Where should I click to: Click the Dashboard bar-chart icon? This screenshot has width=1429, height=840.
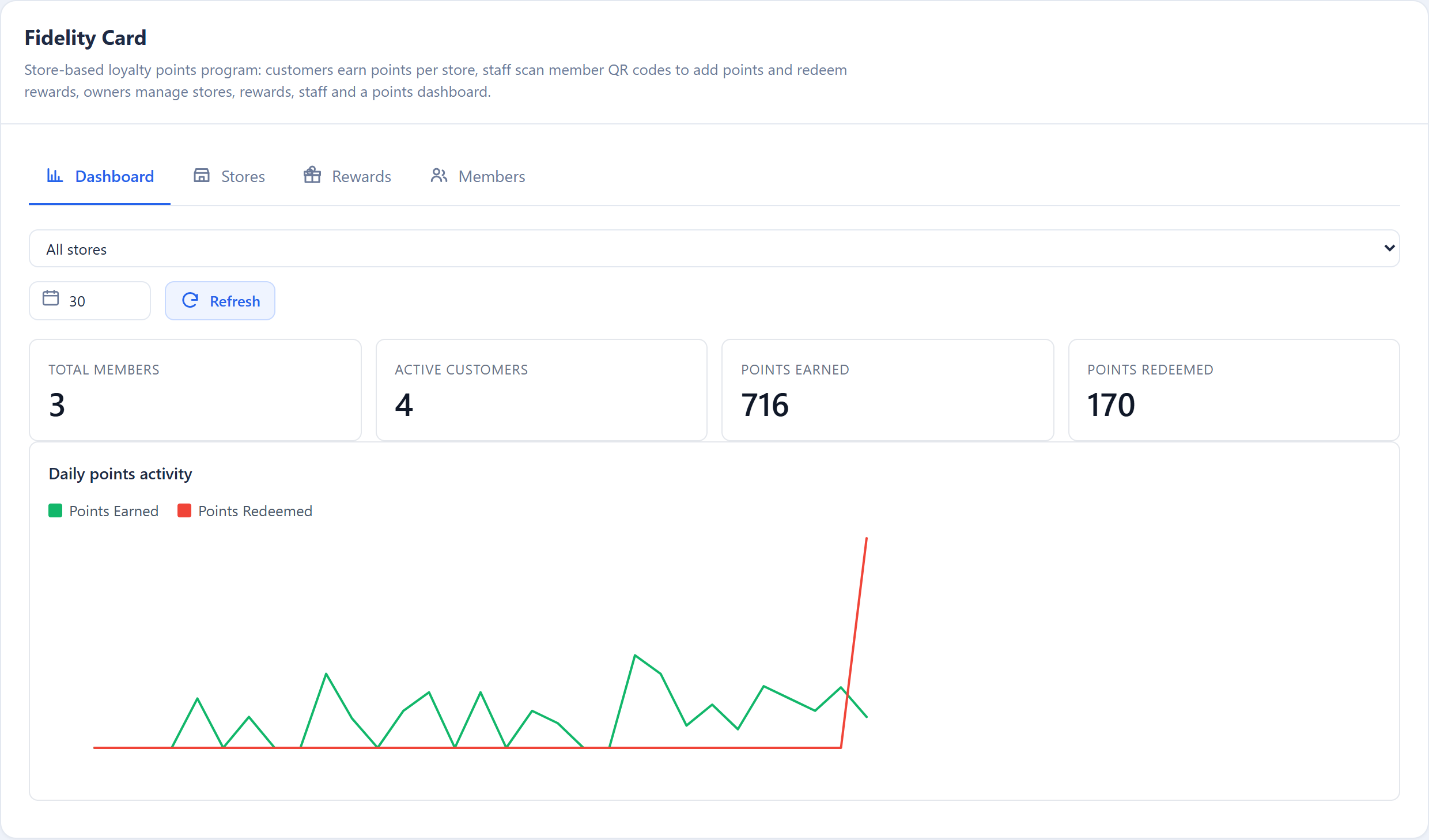click(x=55, y=176)
